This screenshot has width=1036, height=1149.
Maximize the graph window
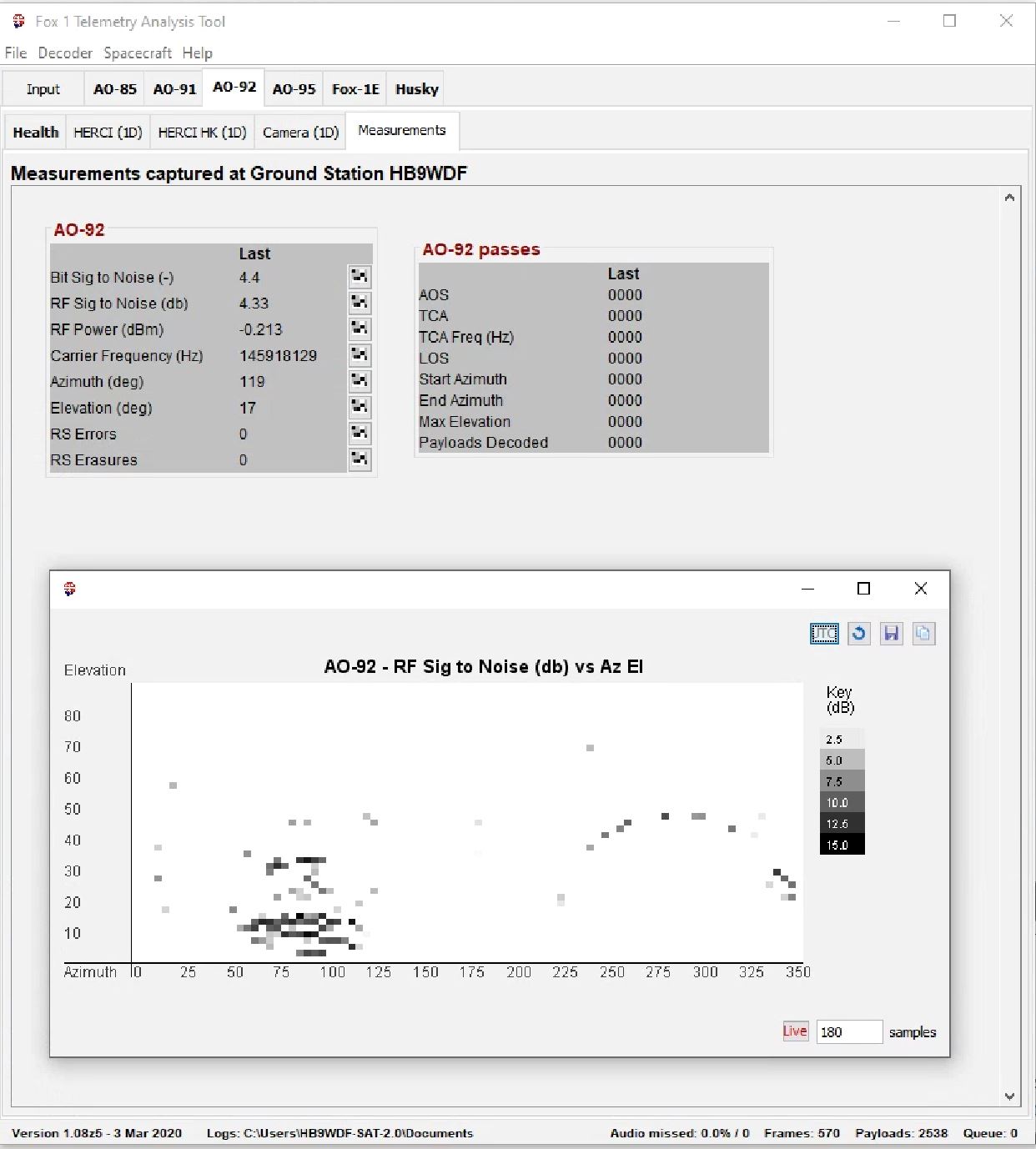pos(864,589)
